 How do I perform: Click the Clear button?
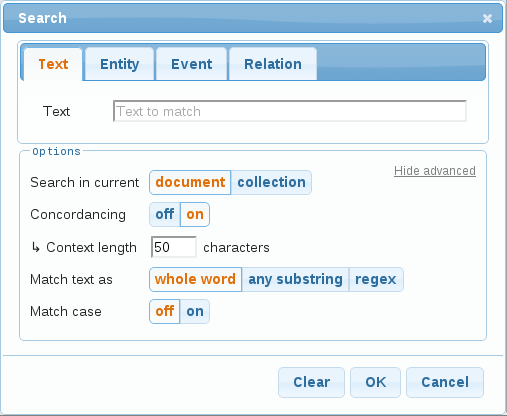point(311,382)
